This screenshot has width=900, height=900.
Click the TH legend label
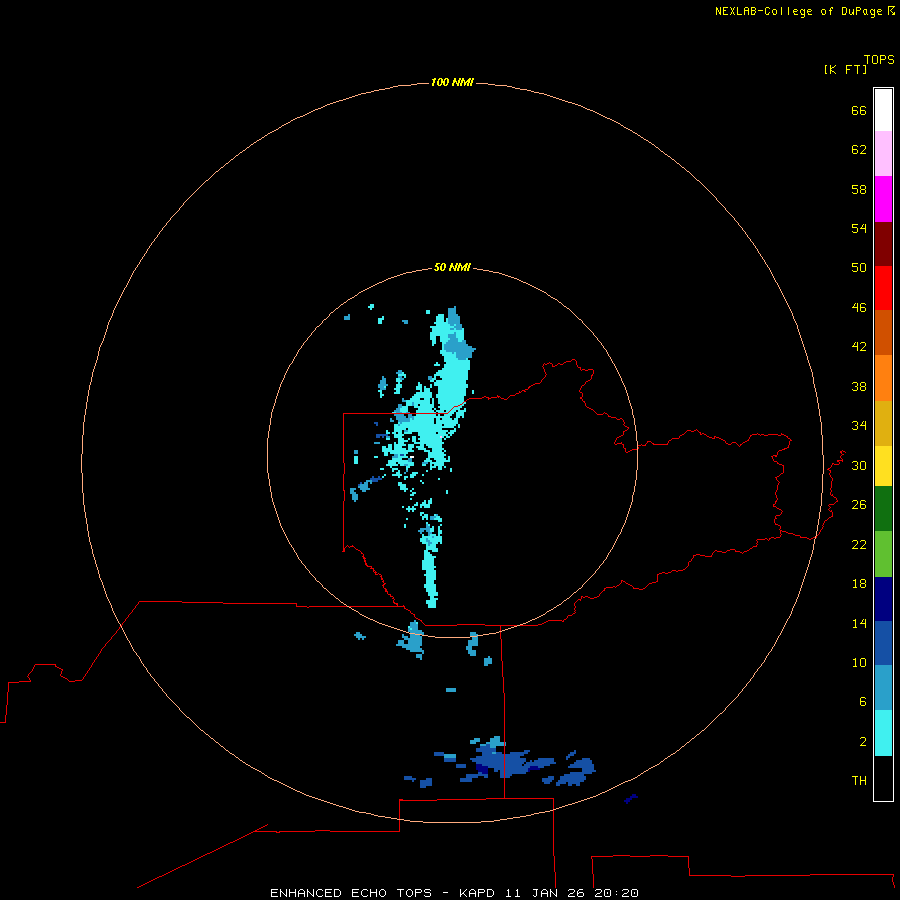pos(859,781)
